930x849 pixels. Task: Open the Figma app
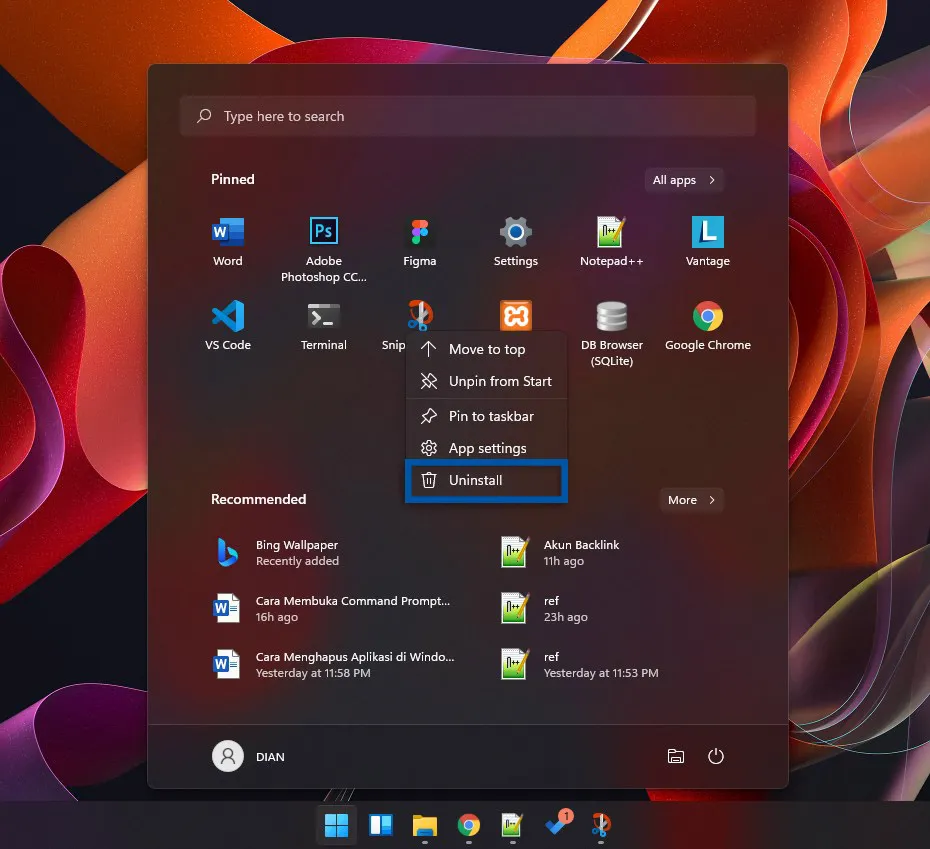click(x=419, y=232)
